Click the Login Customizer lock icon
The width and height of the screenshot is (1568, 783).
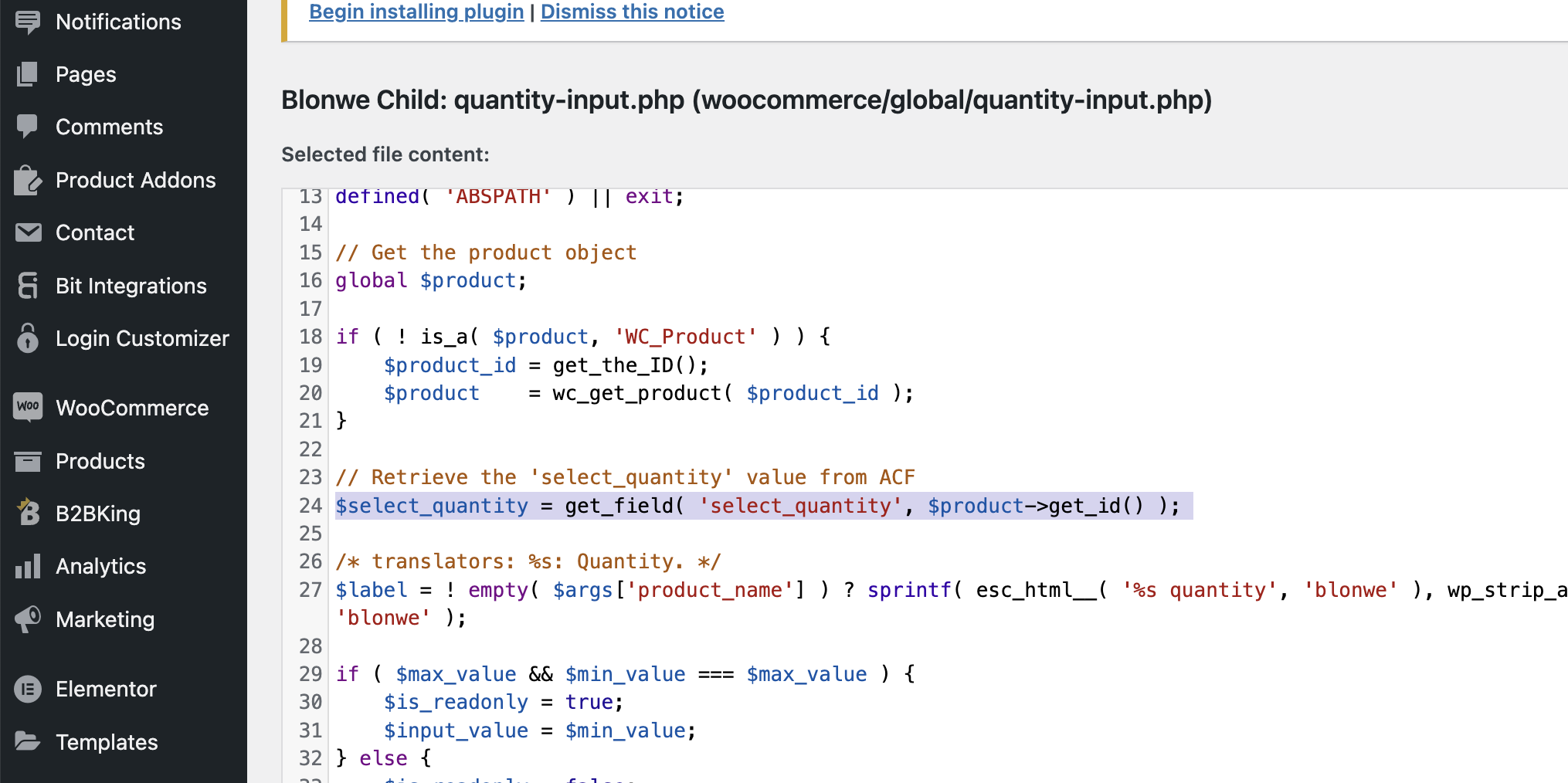[28, 338]
